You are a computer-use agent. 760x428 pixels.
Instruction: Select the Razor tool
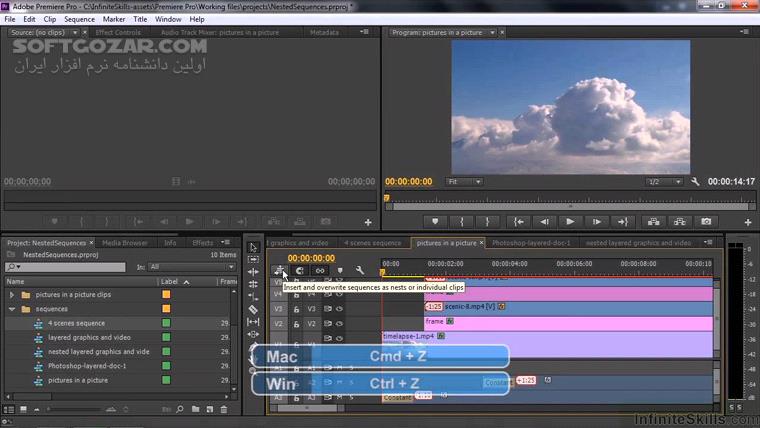tap(253, 309)
